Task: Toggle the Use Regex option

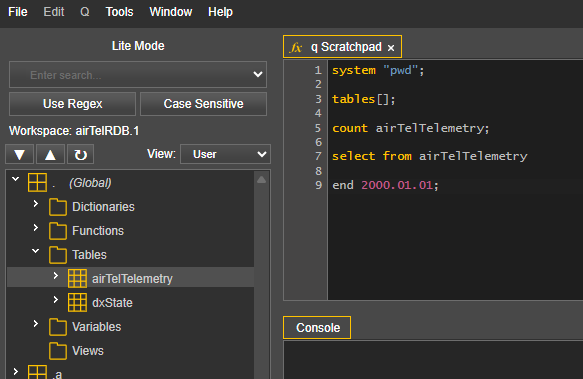Action: pos(73,104)
